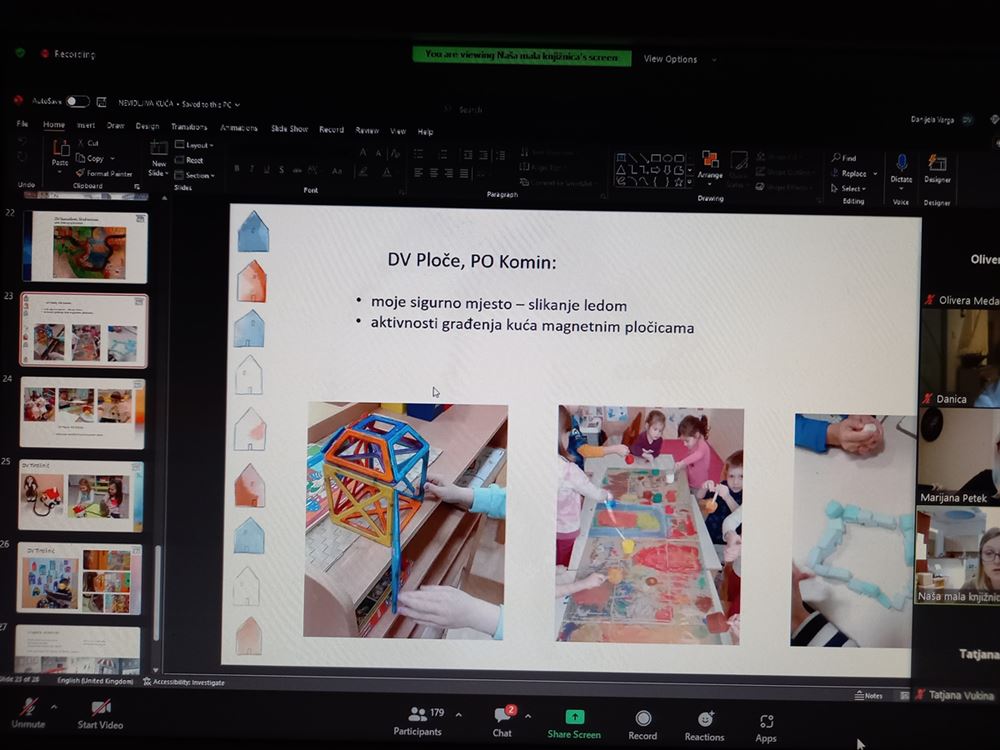
Task: Switch to the Review tab
Action: pos(367,130)
